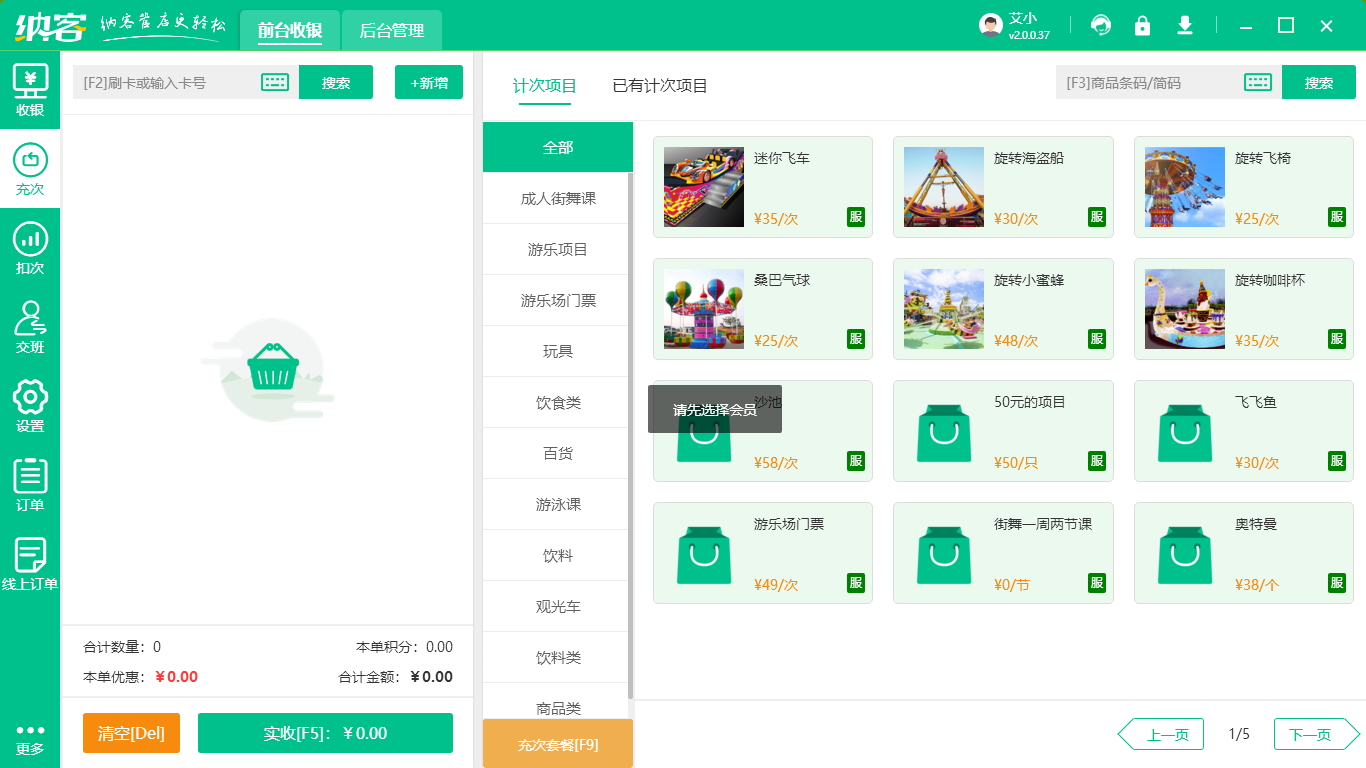Click the 旋转海盗船 thumbnail image
The image size is (1366, 768).
pyautogui.click(x=944, y=187)
